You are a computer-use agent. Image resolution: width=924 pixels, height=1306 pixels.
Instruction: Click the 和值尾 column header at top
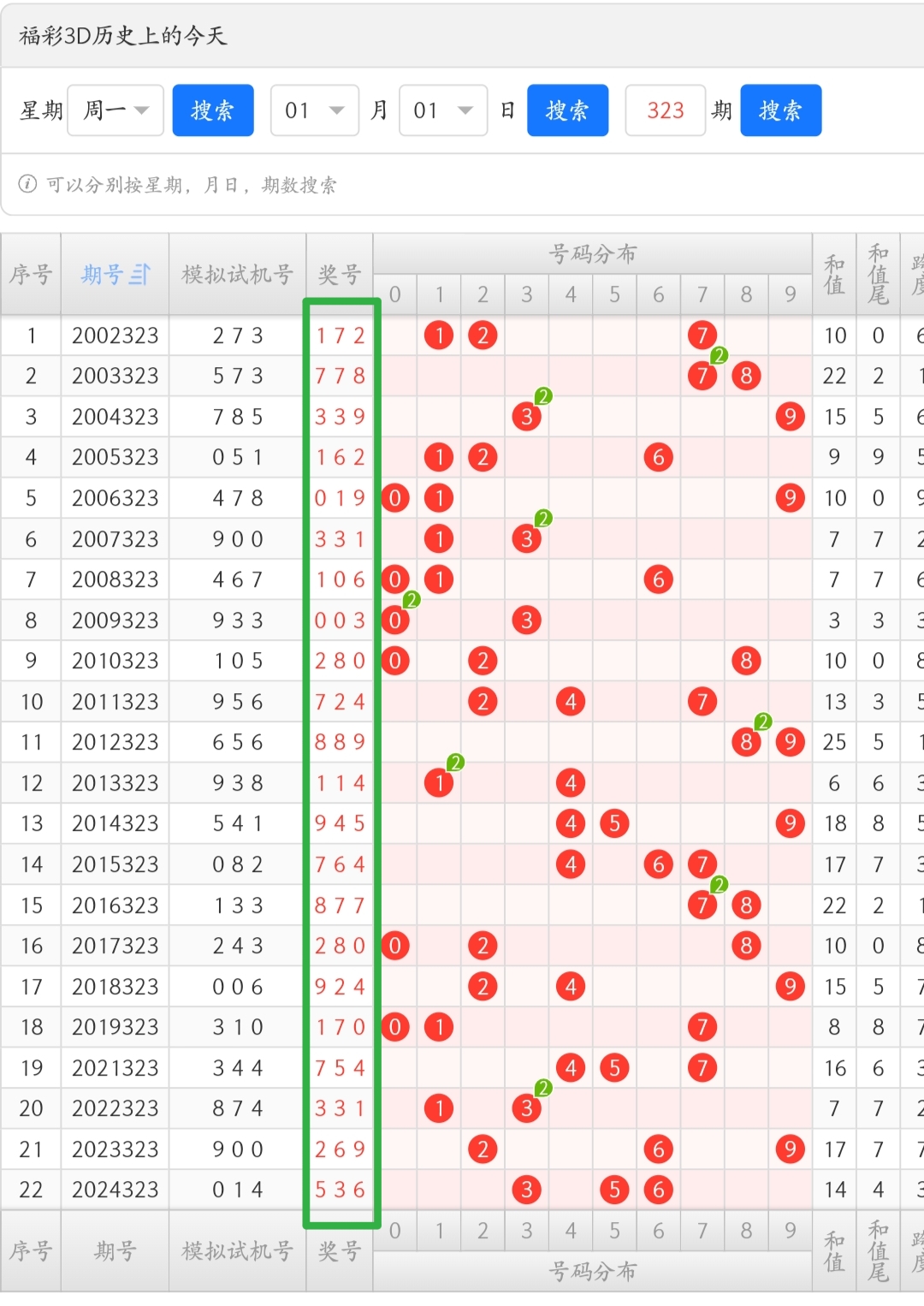pos(879,275)
